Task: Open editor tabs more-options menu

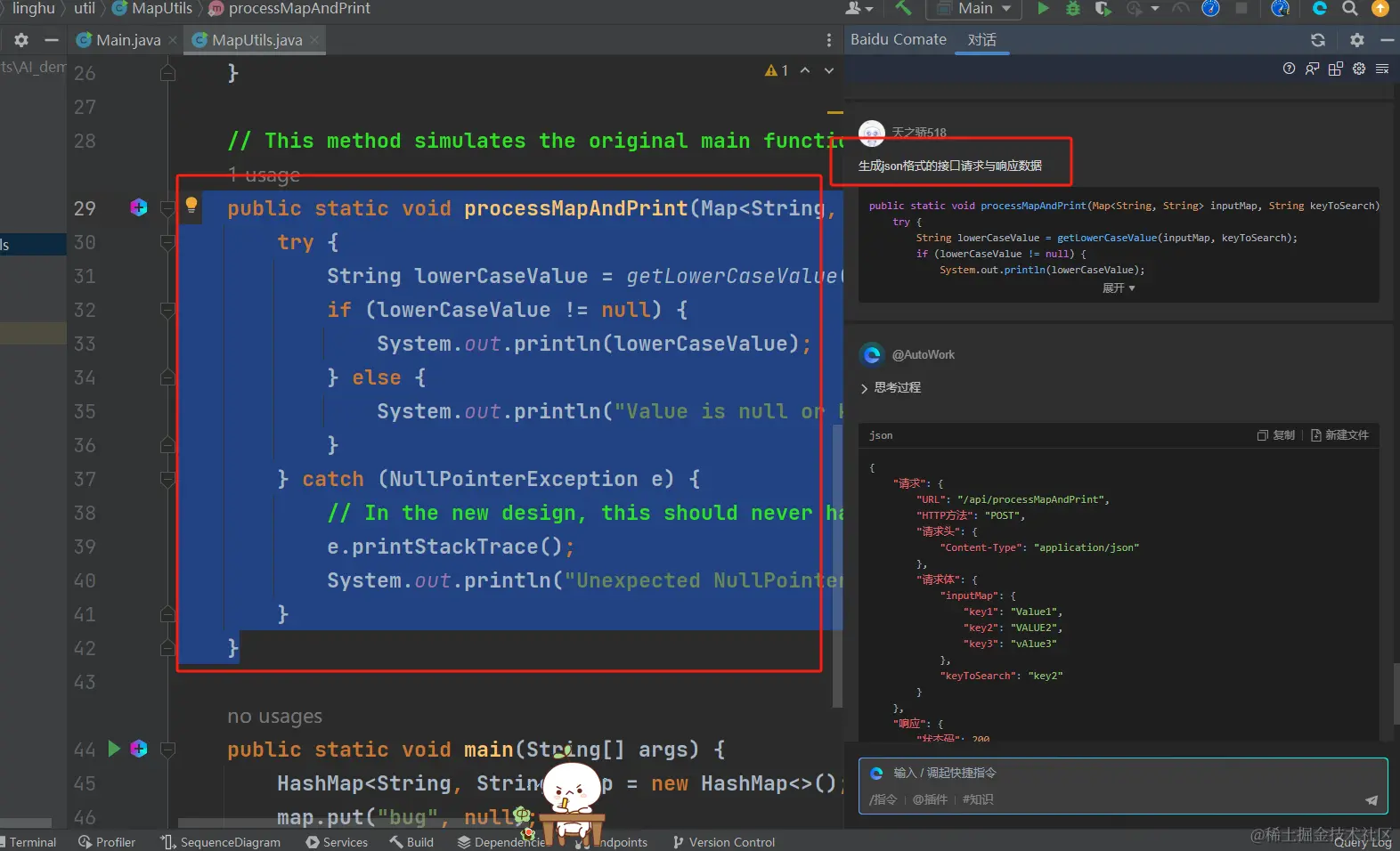Action: (829, 40)
